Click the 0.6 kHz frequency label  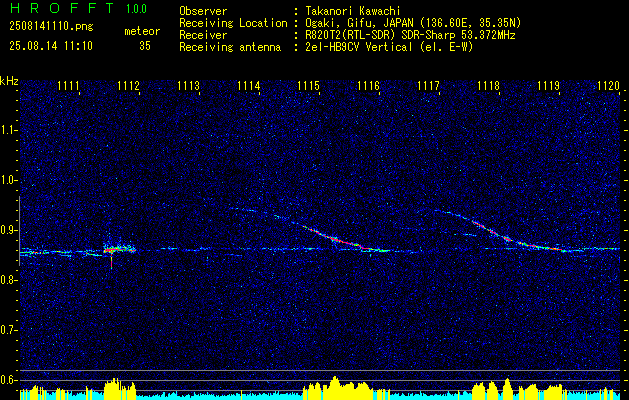[x=8, y=380]
